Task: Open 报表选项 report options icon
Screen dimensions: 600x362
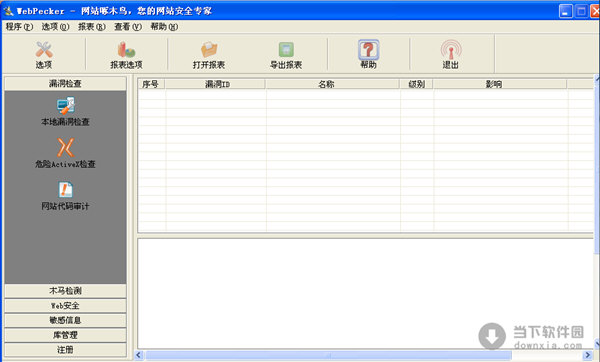Action: click(126, 50)
